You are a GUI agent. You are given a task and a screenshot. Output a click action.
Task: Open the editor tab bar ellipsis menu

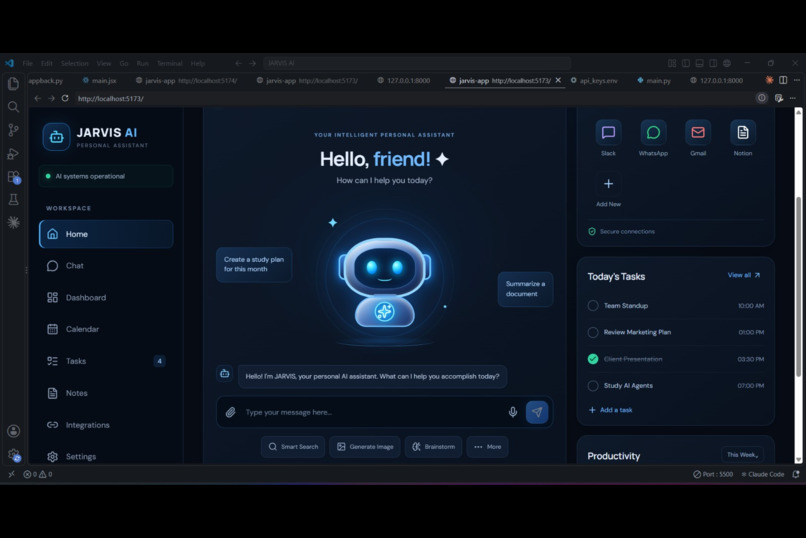click(796, 80)
